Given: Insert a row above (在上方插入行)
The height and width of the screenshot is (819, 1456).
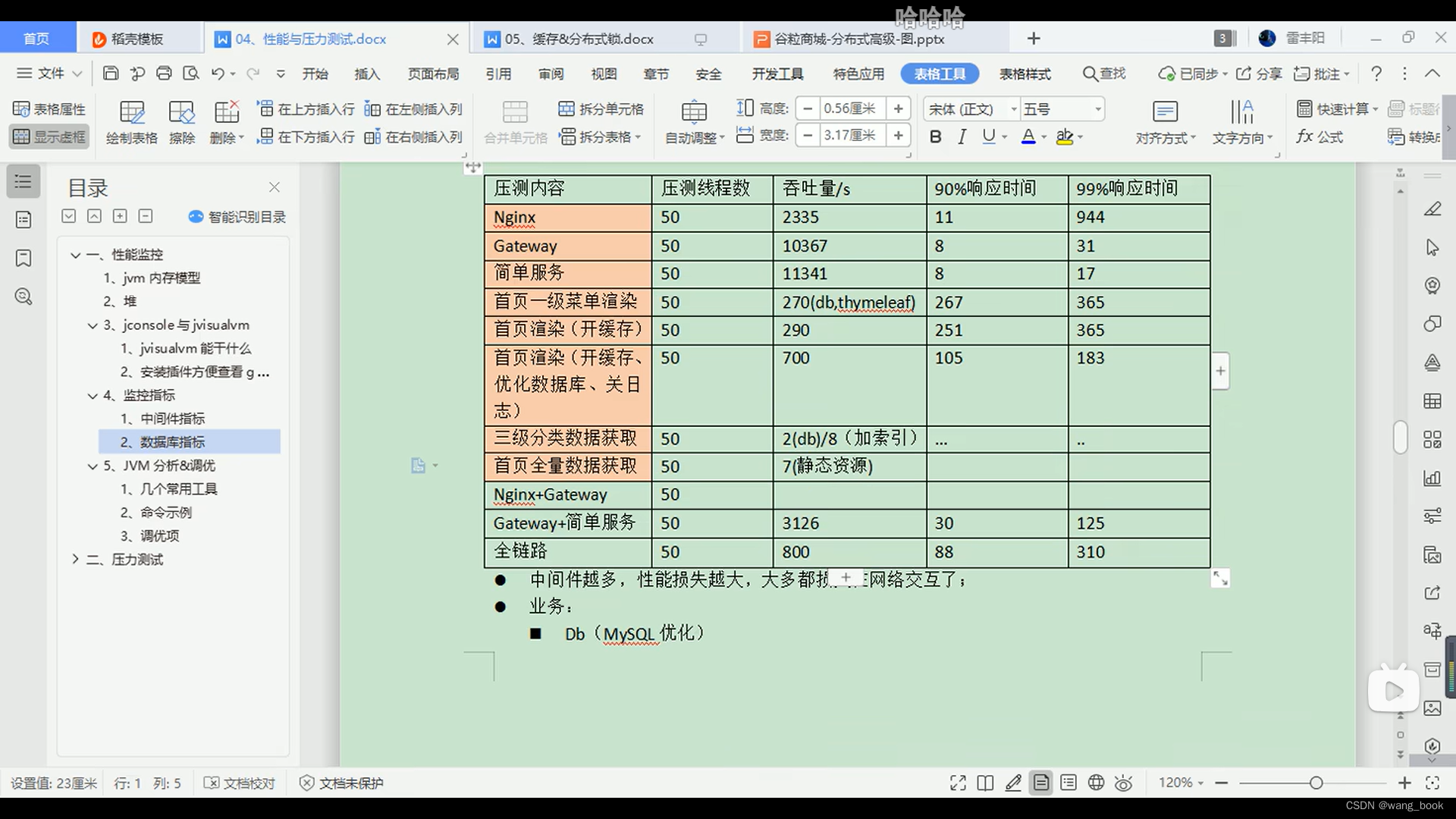Looking at the screenshot, I should tap(306, 108).
